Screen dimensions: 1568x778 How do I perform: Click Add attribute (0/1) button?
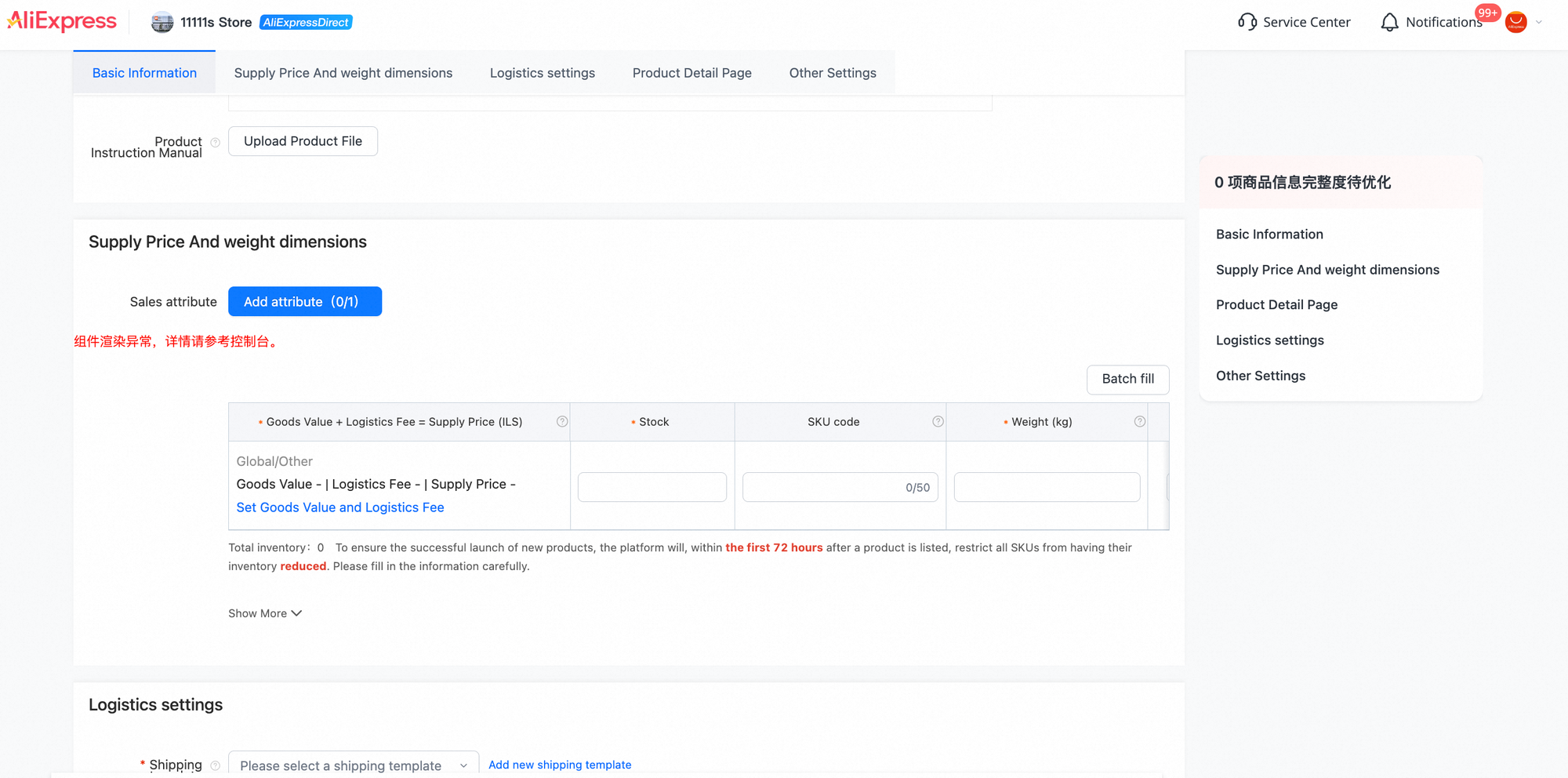coord(305,301)
